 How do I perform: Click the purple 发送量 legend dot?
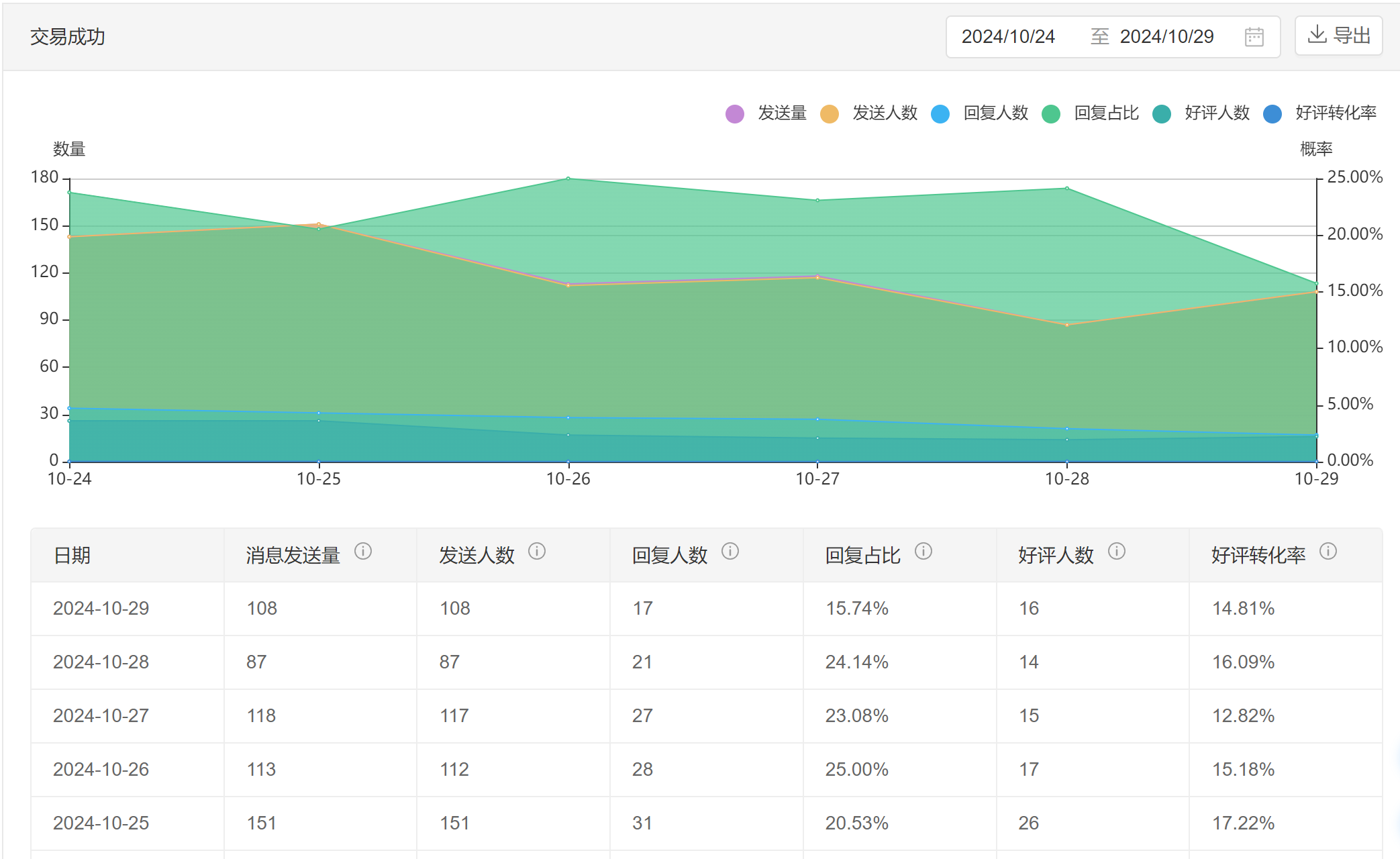point(735,114)
